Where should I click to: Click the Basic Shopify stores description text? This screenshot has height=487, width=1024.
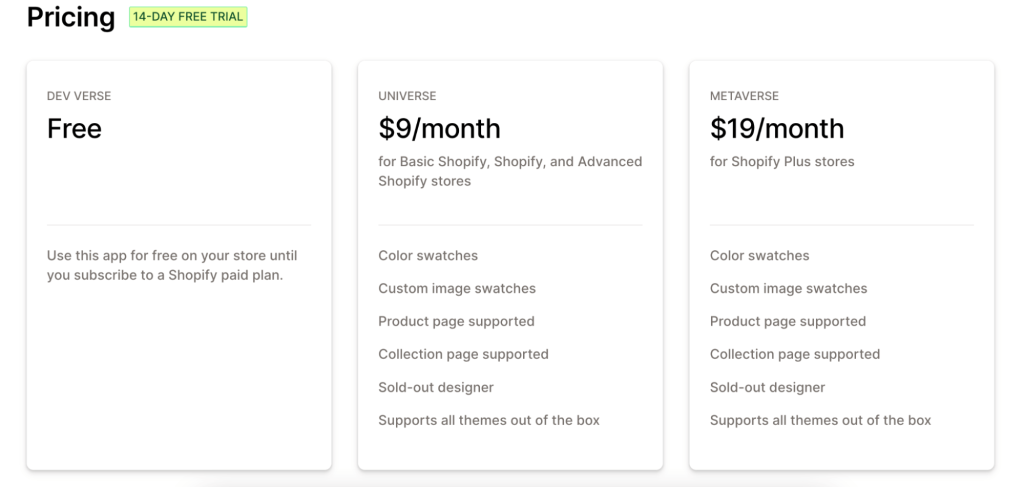[x=510, y=171]
